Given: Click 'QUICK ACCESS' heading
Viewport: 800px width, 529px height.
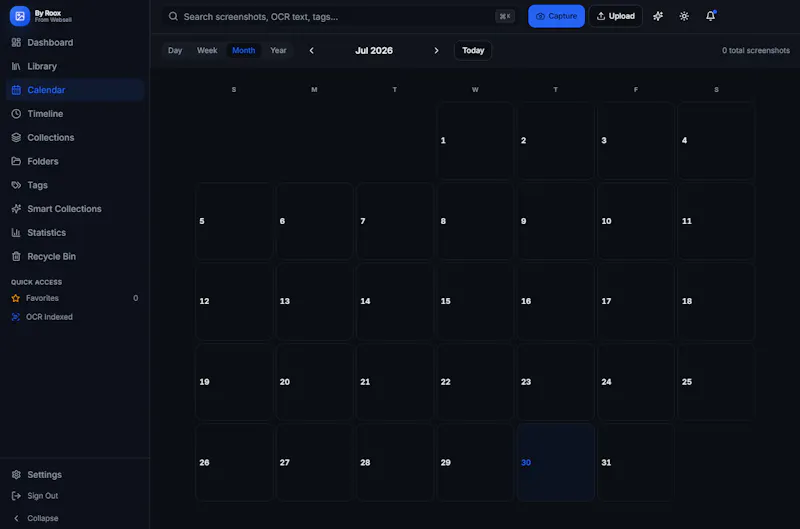Looking at the screenshot, I should coord(36,282).
